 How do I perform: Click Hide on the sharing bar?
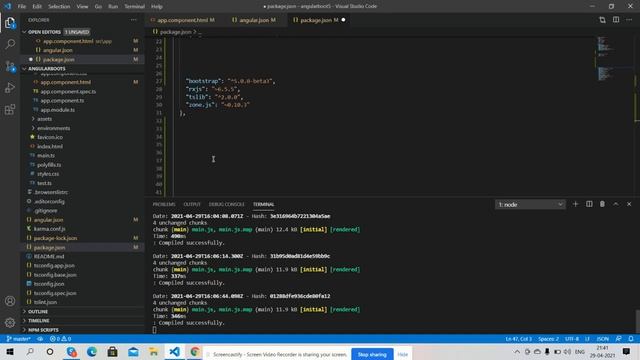click(x=403, y=354)
